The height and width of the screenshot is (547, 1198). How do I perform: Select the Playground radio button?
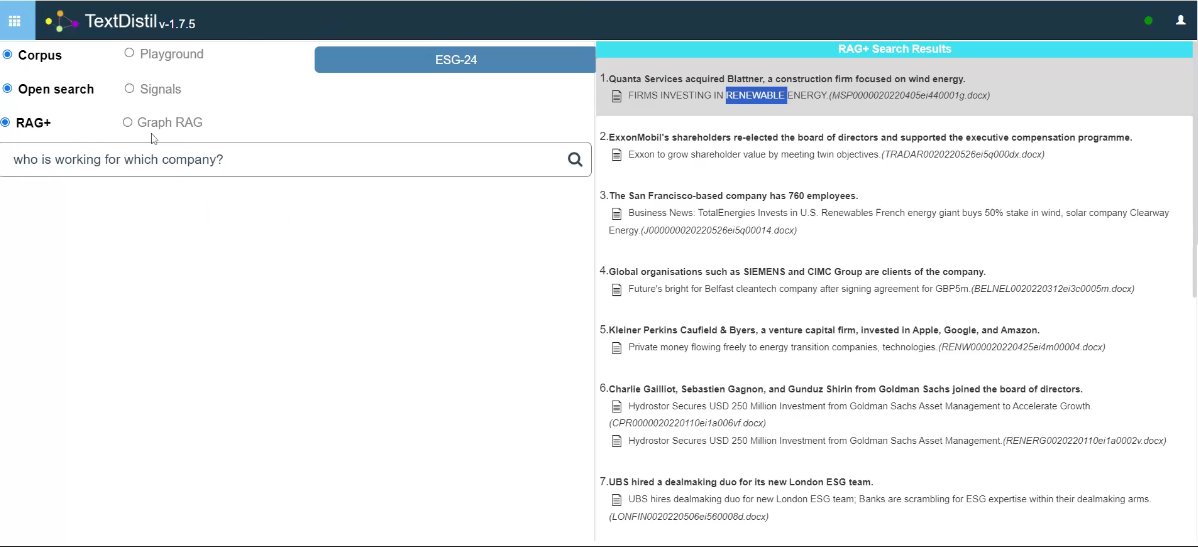click(x=128, y=53)
